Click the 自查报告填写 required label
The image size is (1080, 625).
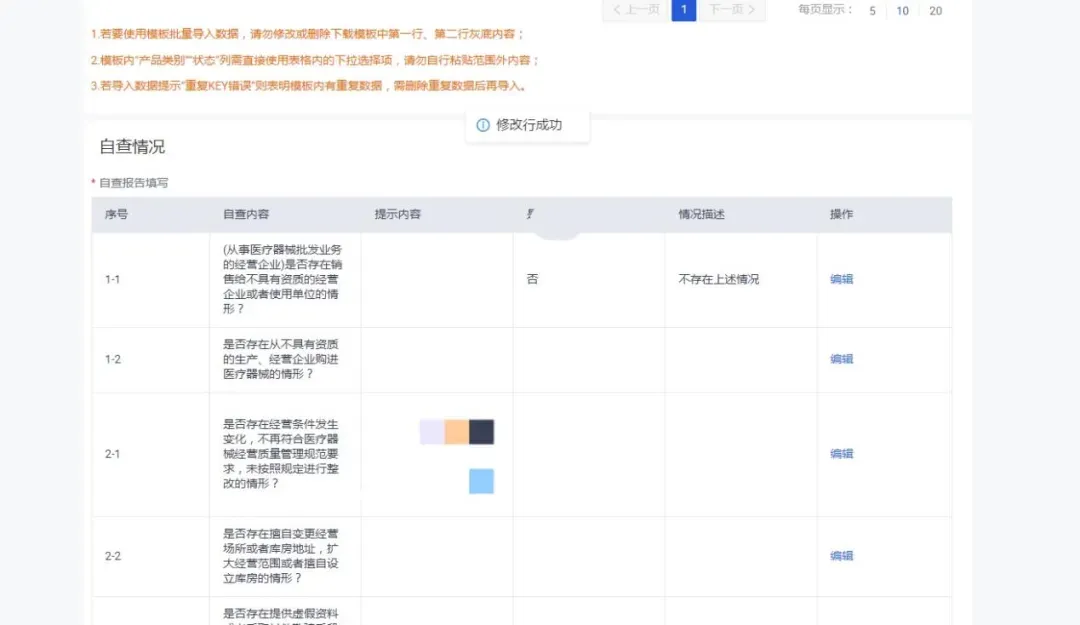134,183
